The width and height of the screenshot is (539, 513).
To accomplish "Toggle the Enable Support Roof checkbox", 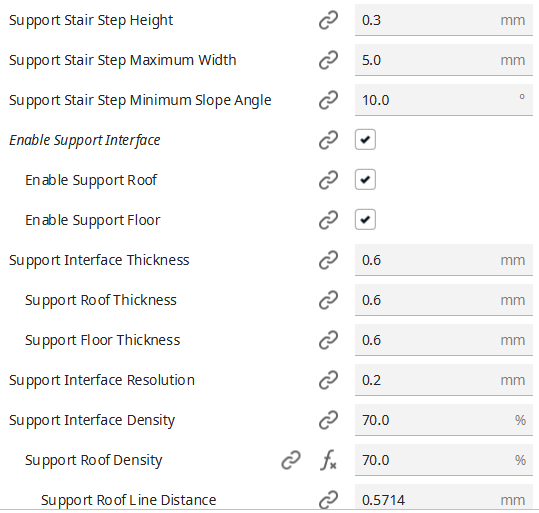I will click(365, 179).
